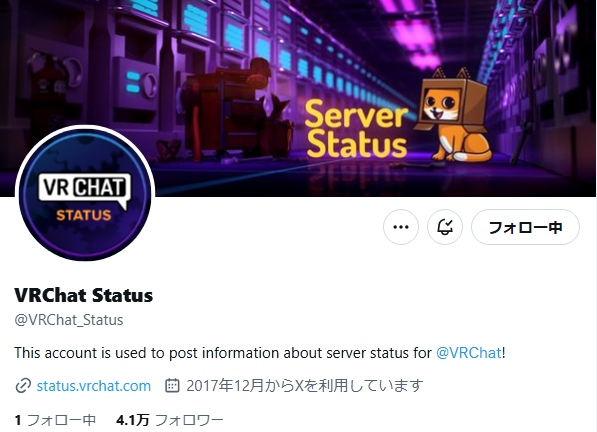Click the フォロー中 following button
This screenshot has height=432, width=597.
point(525,227)
